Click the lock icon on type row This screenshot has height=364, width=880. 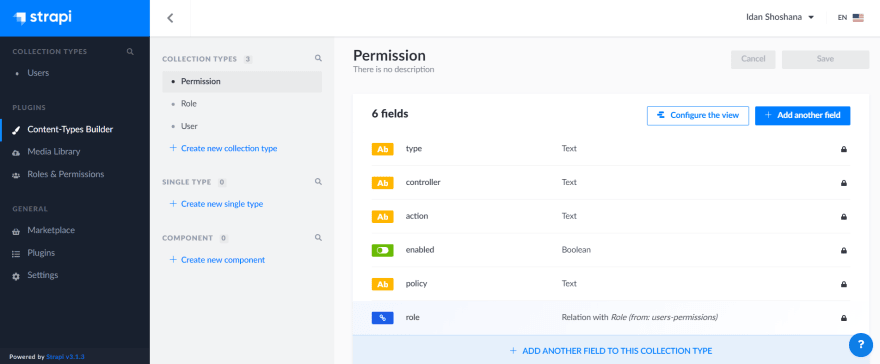(x=844, y=149)
